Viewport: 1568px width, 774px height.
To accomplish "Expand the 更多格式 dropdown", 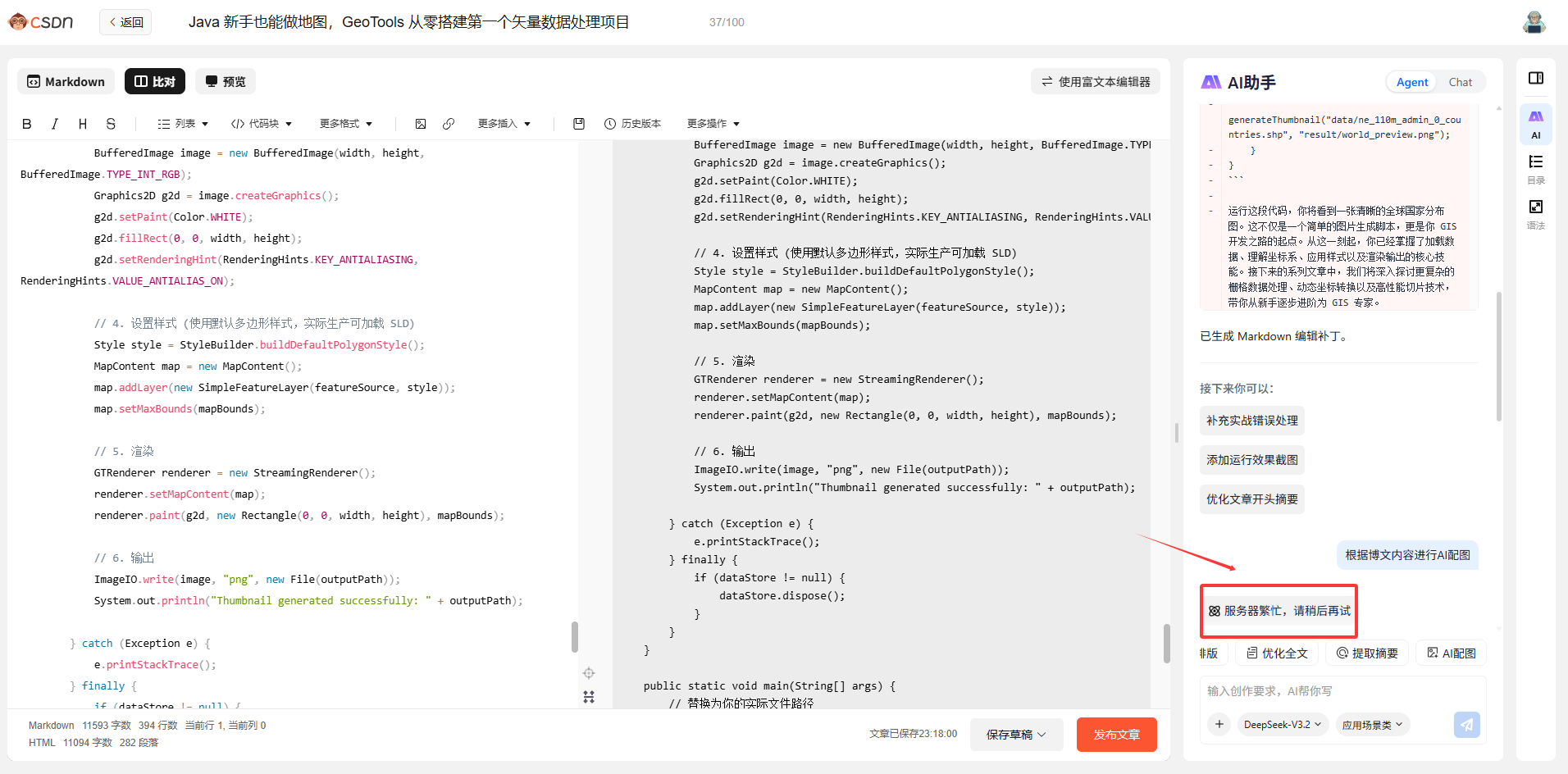I will (x=346, y=124).
